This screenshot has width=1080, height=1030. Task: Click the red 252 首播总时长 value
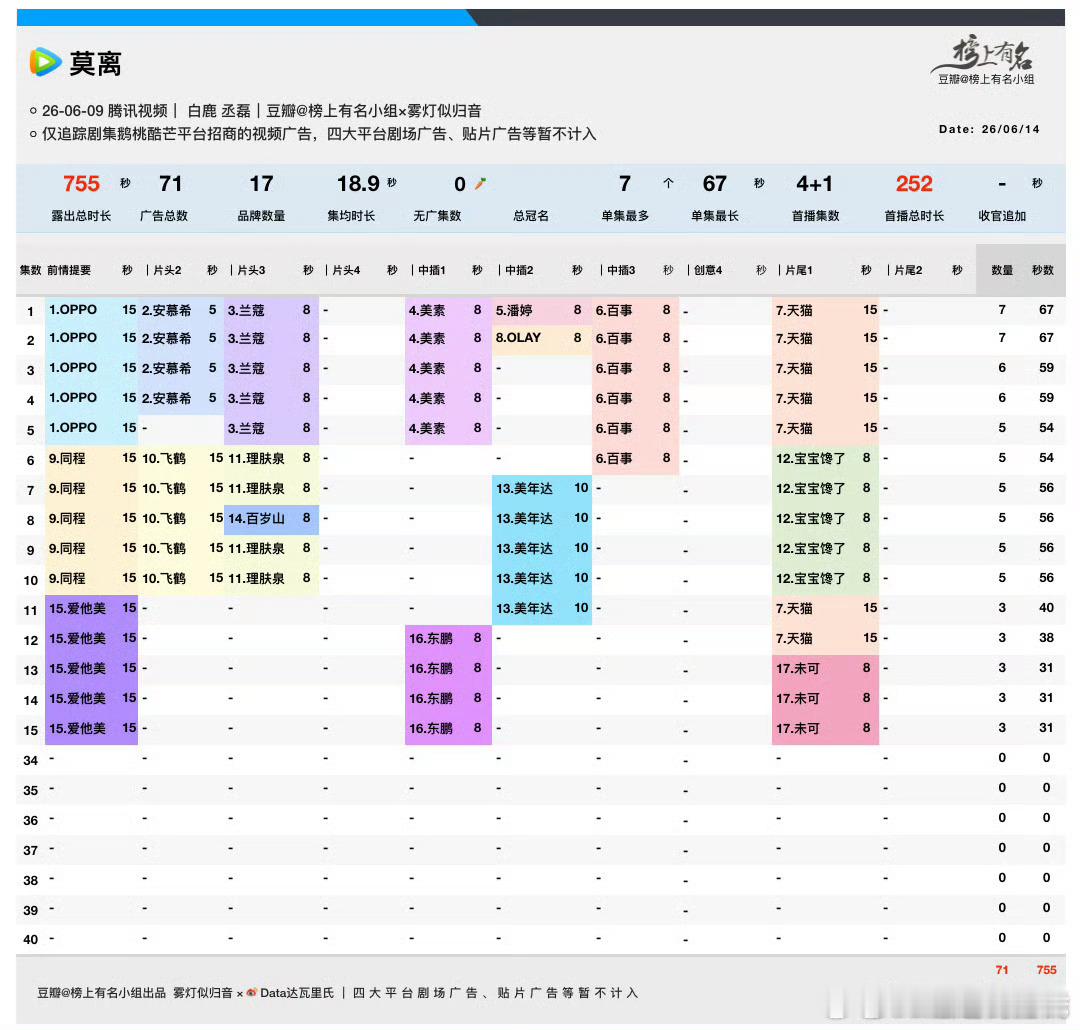pos(914,183)
